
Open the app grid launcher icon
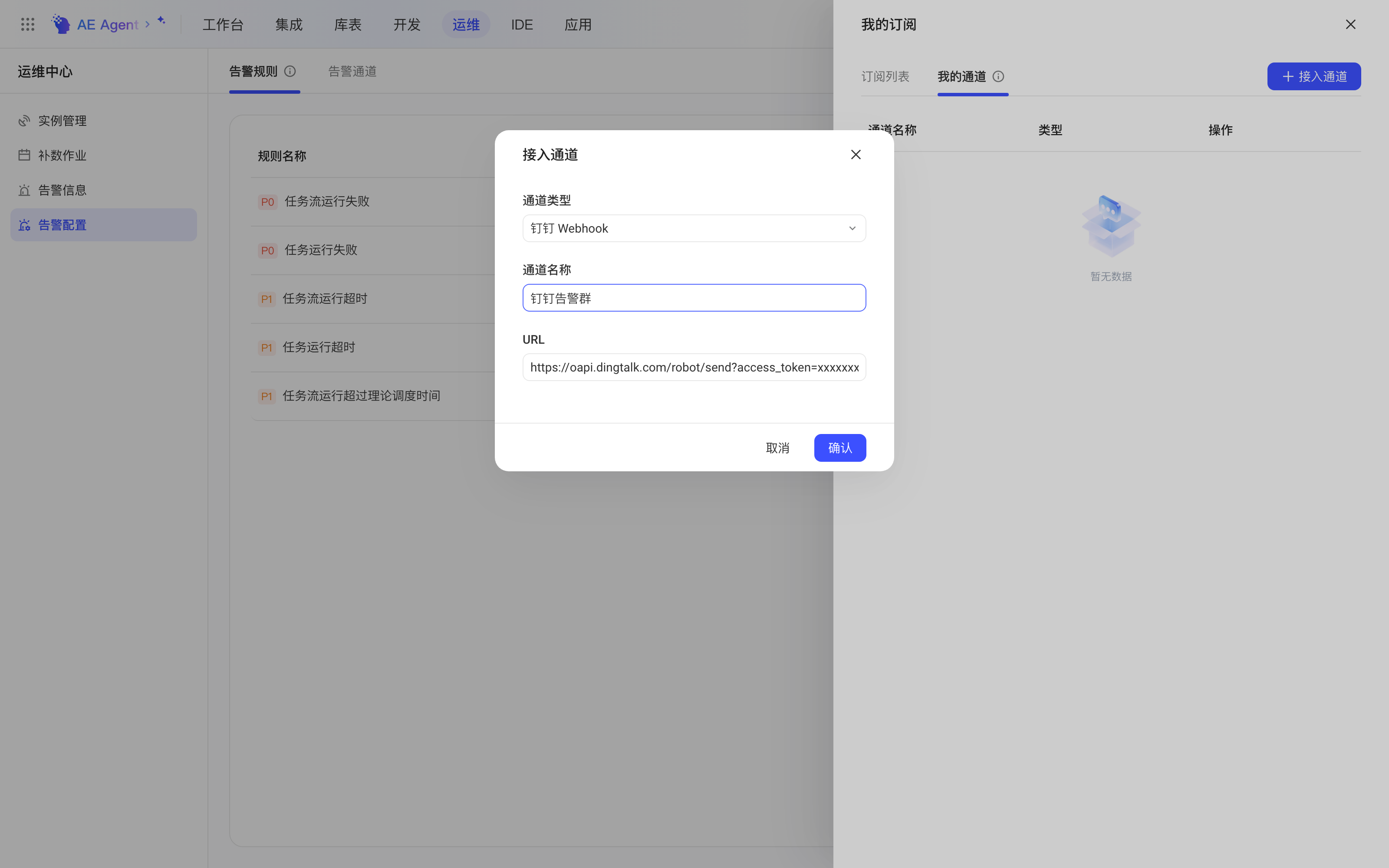tap(27, 24)
